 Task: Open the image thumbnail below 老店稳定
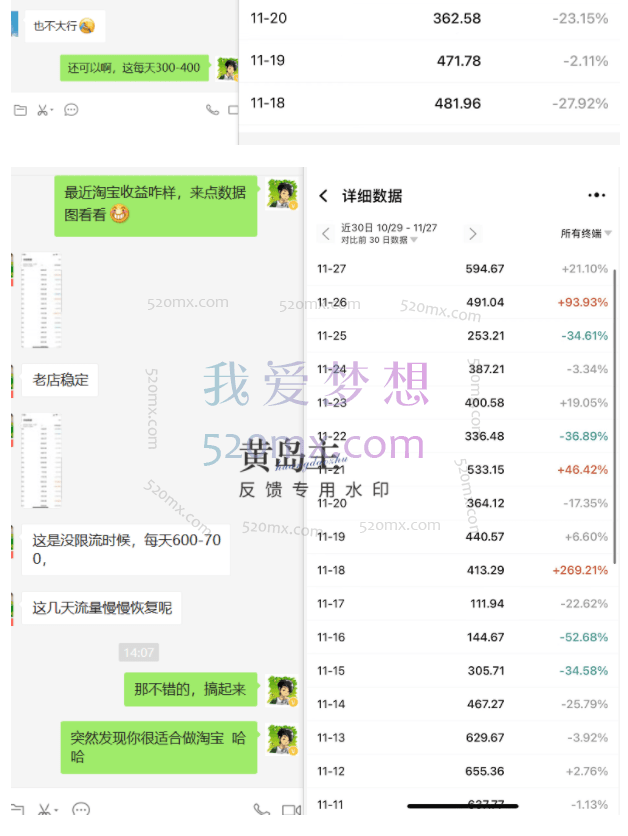(42, 460)
